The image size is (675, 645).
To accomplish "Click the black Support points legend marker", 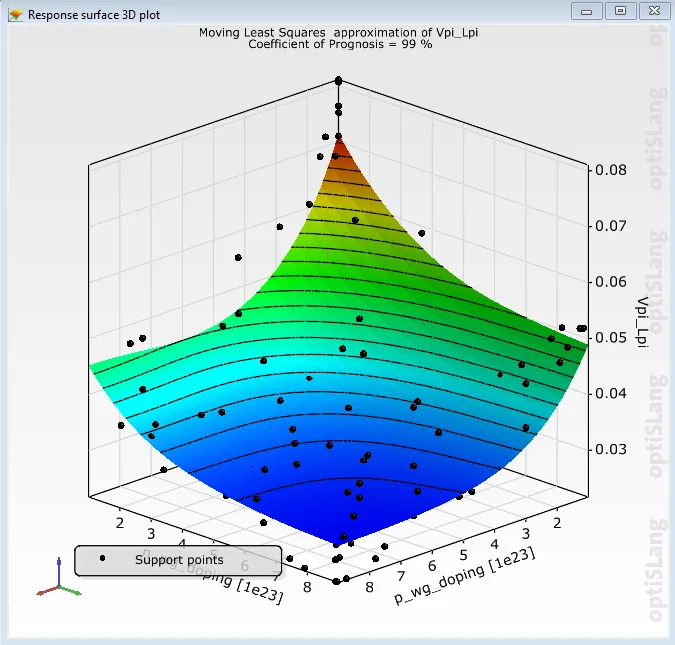I will (x=102, y=558).
